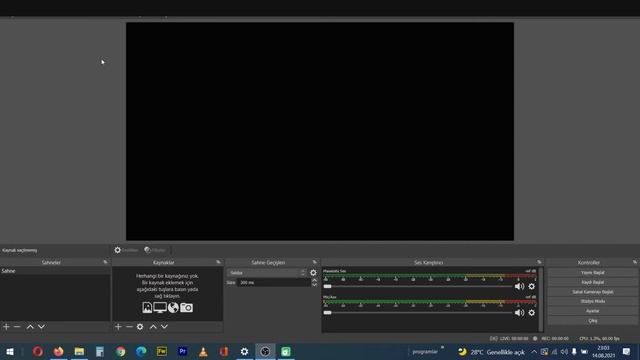Open Windows Settings gear in the taskbar

coord(244,351)
